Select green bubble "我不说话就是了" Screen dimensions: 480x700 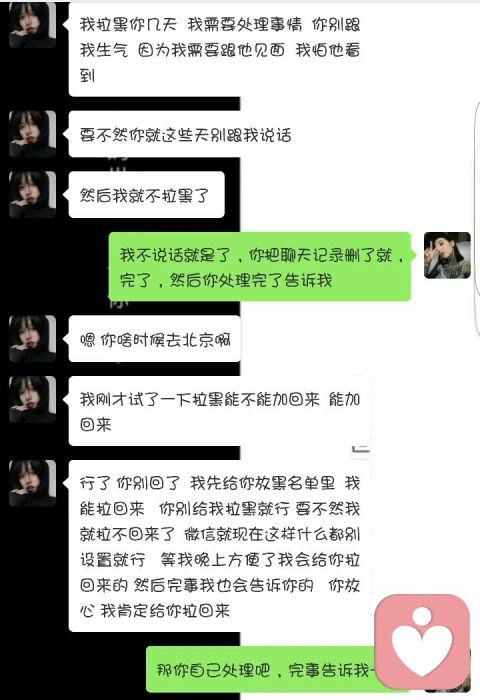tap(260, 267)
